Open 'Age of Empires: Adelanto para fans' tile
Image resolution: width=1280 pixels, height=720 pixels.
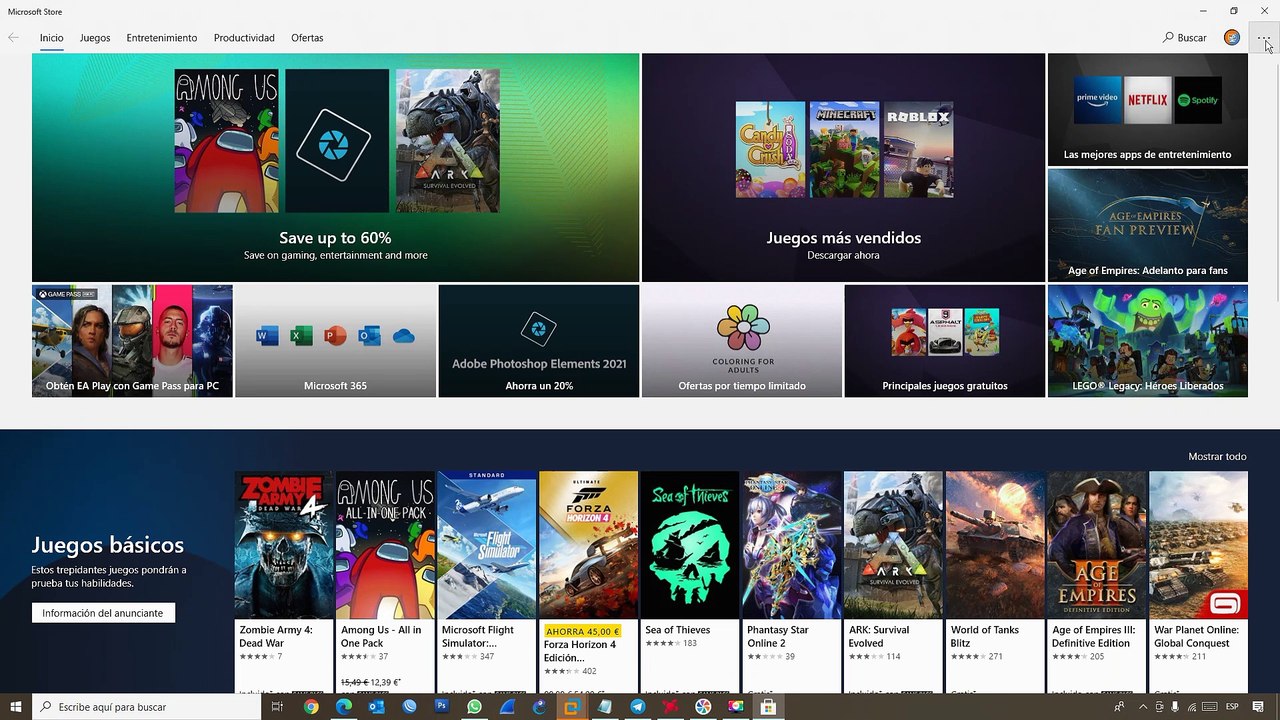coord(1147,225)
